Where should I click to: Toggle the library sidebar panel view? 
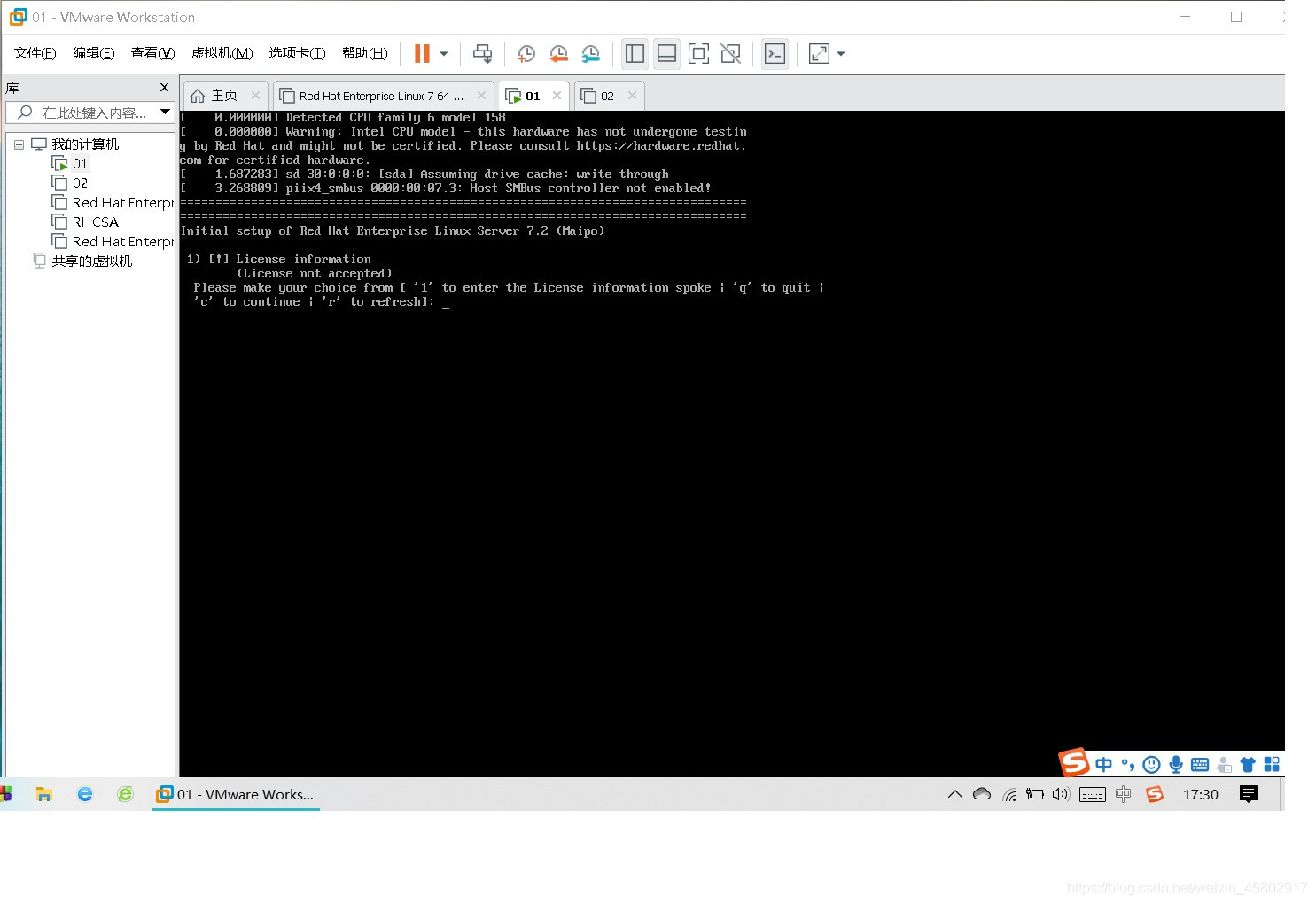[635, 54]
